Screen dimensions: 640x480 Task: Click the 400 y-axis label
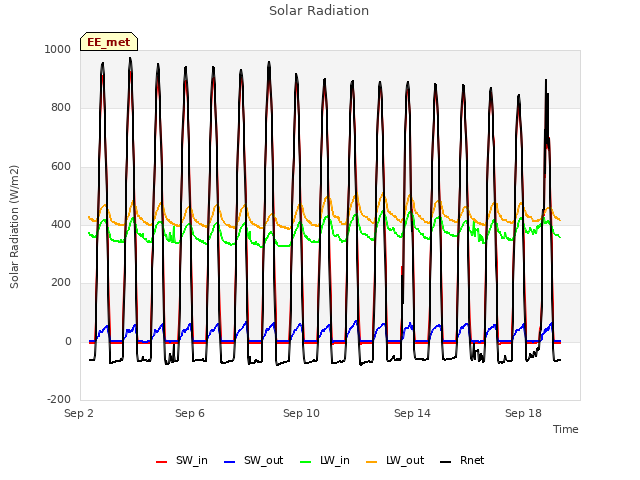[x=61, y=224]
